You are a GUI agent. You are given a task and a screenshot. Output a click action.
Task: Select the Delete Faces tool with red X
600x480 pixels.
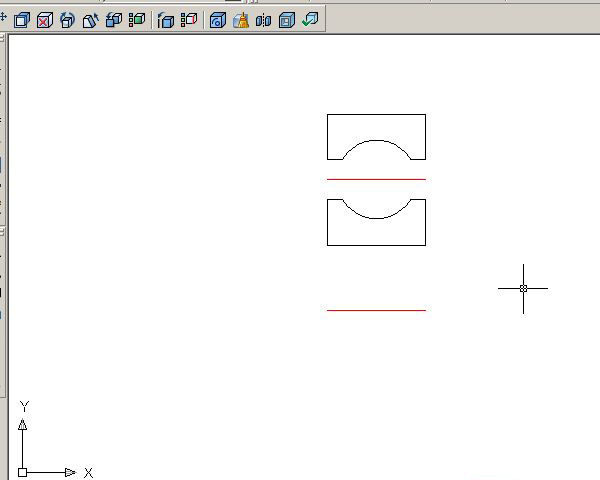click(x=44, y=19)
